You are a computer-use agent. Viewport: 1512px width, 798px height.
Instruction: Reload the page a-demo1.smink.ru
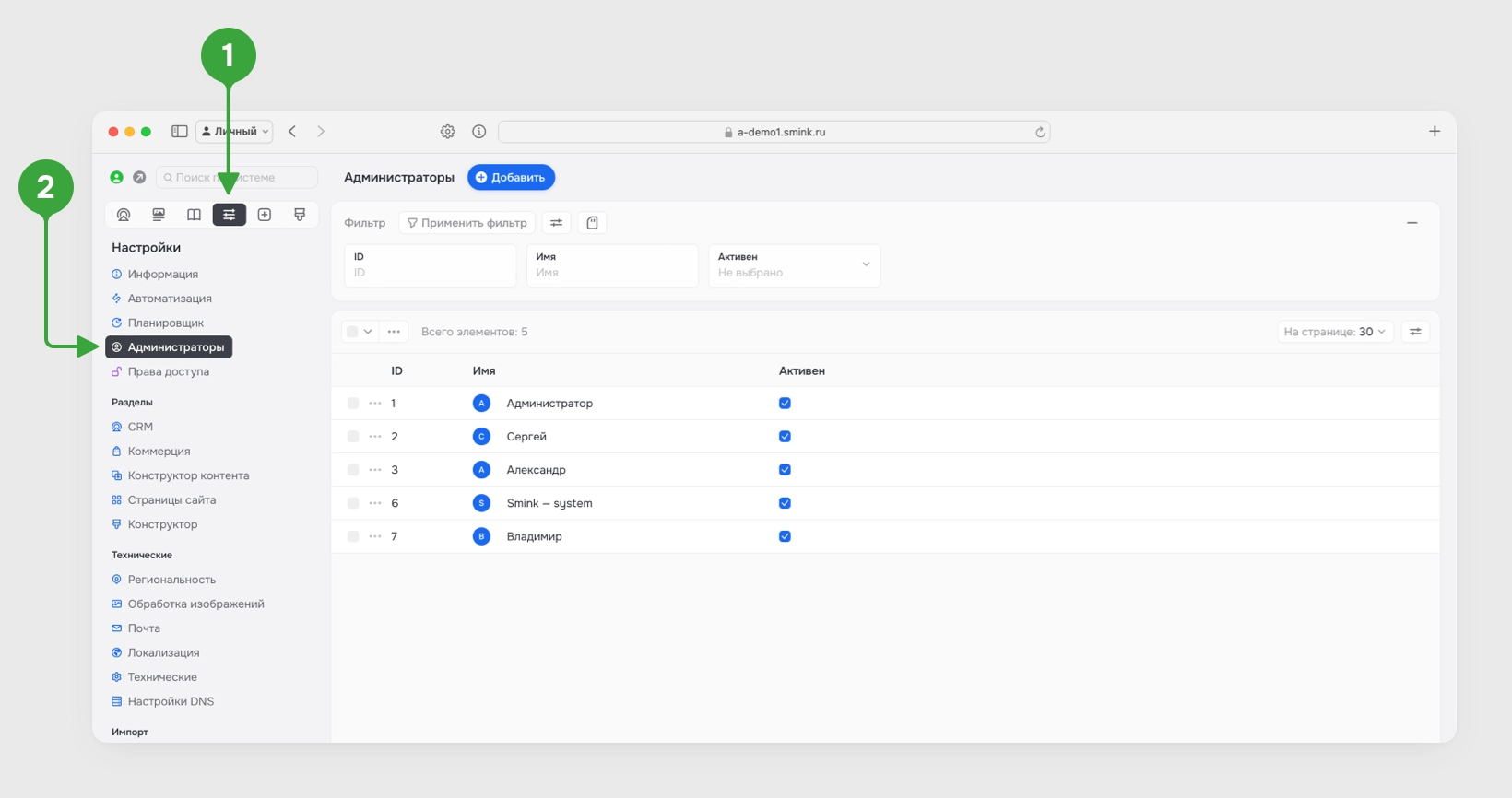click(1040, 132)
